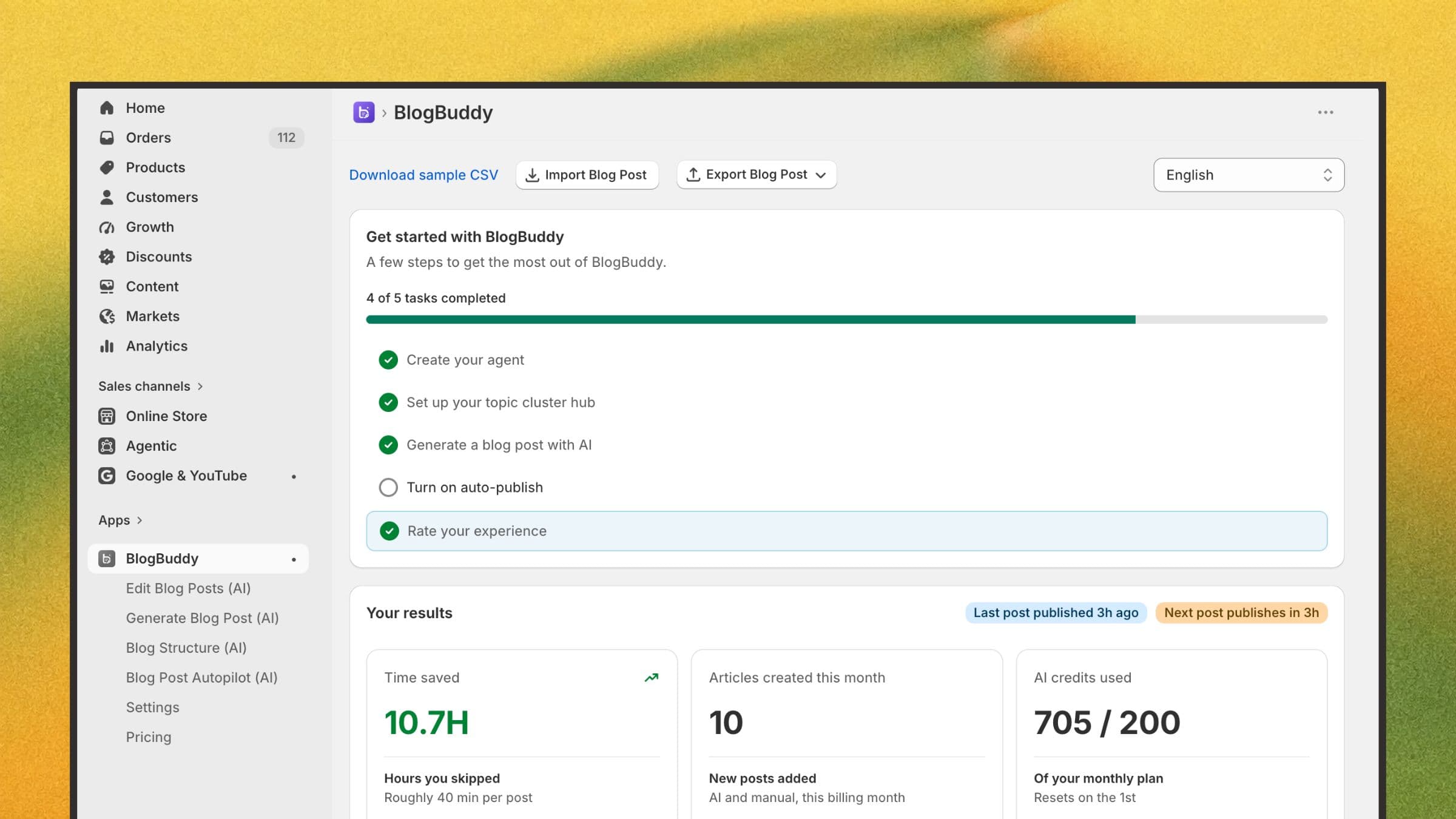Click the Articles created this month heading

coord(797,678)
